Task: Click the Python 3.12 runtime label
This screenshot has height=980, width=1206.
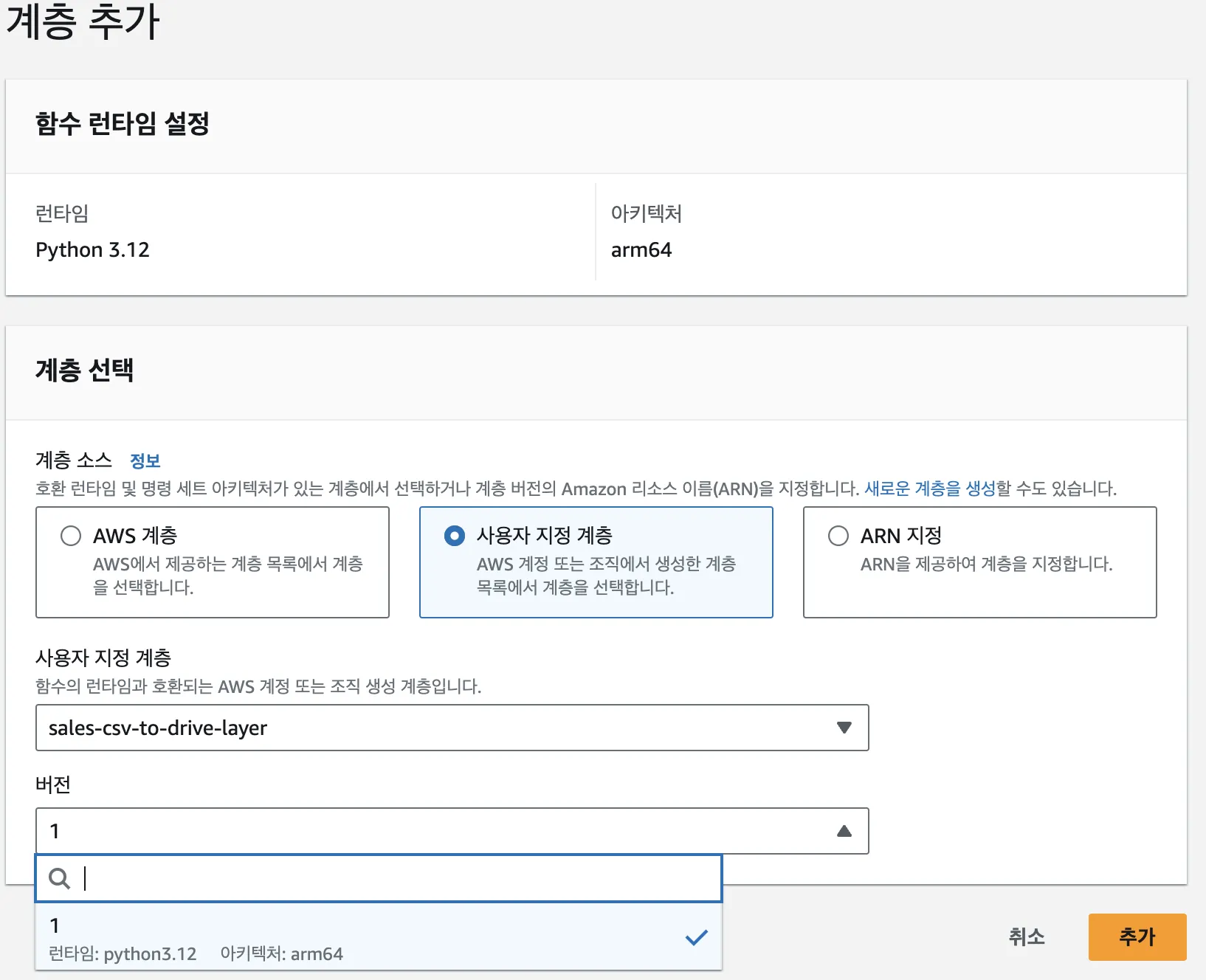Action: 92,249
